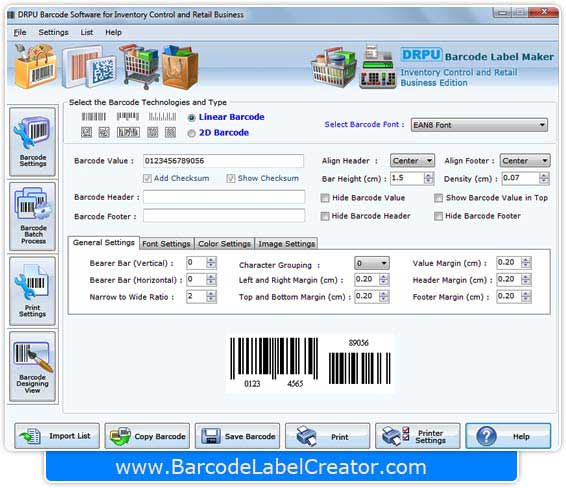Click the first 2D barcode sample icon

coord(86,132)
